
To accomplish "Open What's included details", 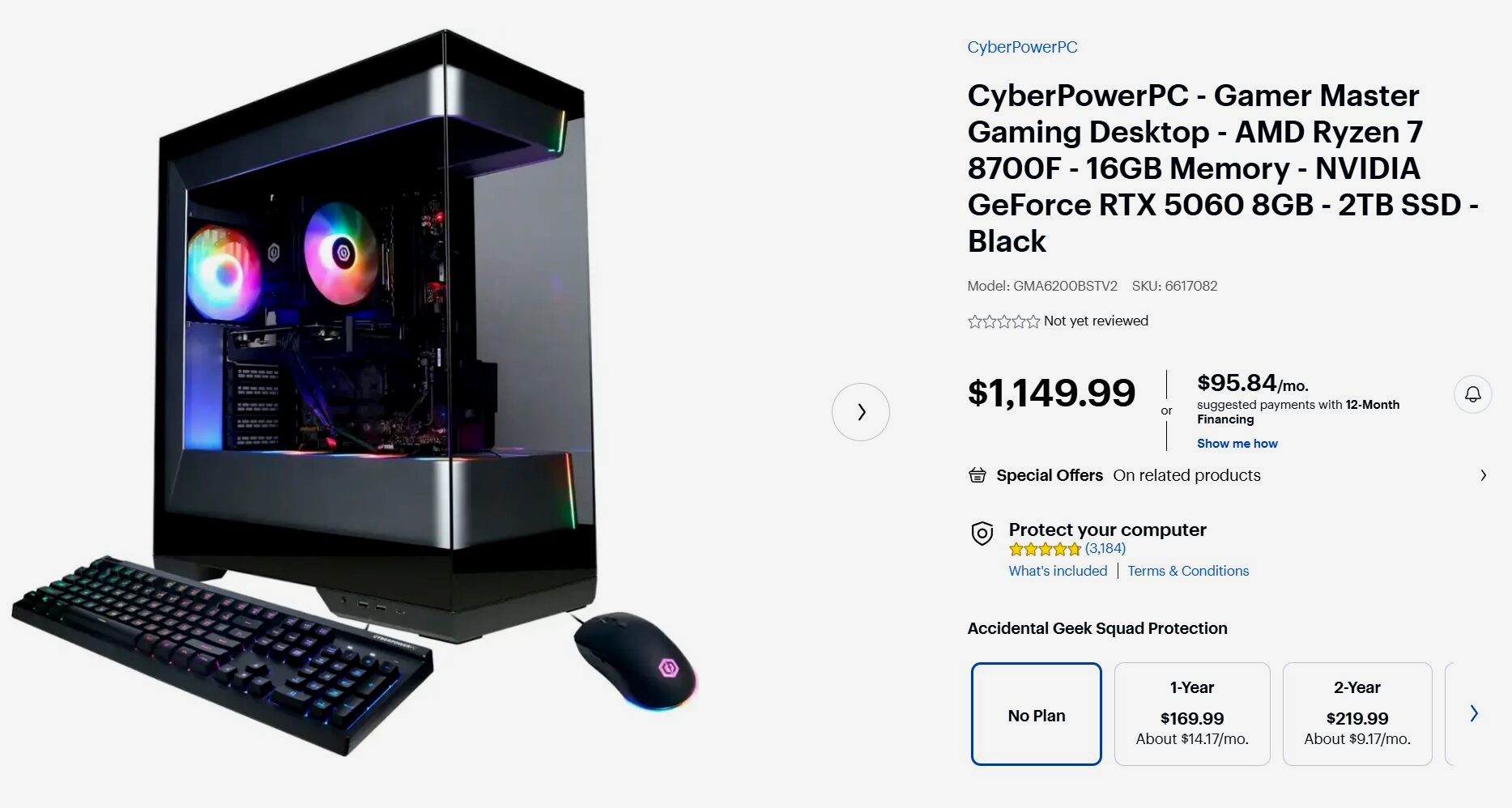I will coord(1058,571).
